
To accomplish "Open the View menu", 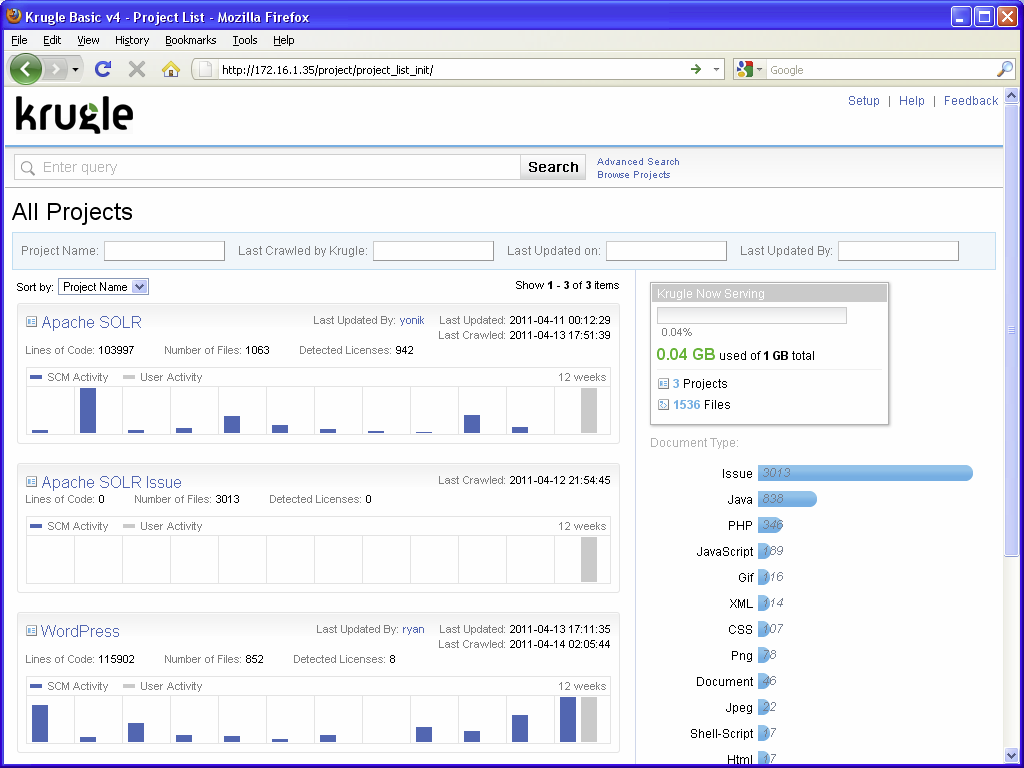I will 88,40.
